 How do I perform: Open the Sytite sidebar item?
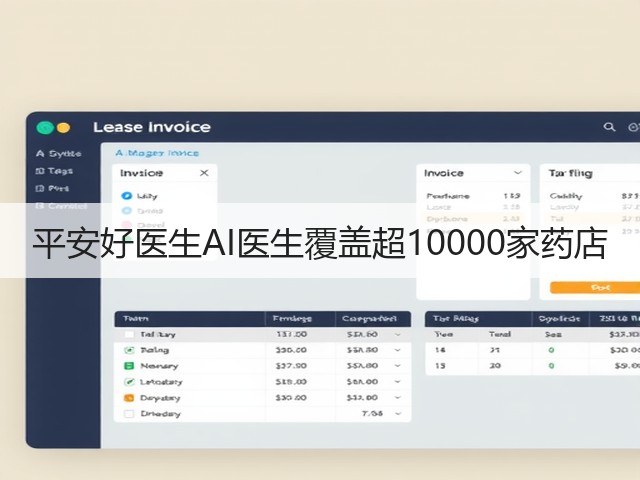(x=58, y=154)
